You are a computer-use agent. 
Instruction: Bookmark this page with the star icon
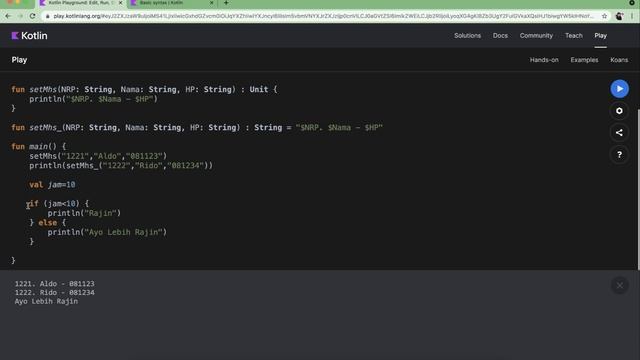(x=604, y=16)
